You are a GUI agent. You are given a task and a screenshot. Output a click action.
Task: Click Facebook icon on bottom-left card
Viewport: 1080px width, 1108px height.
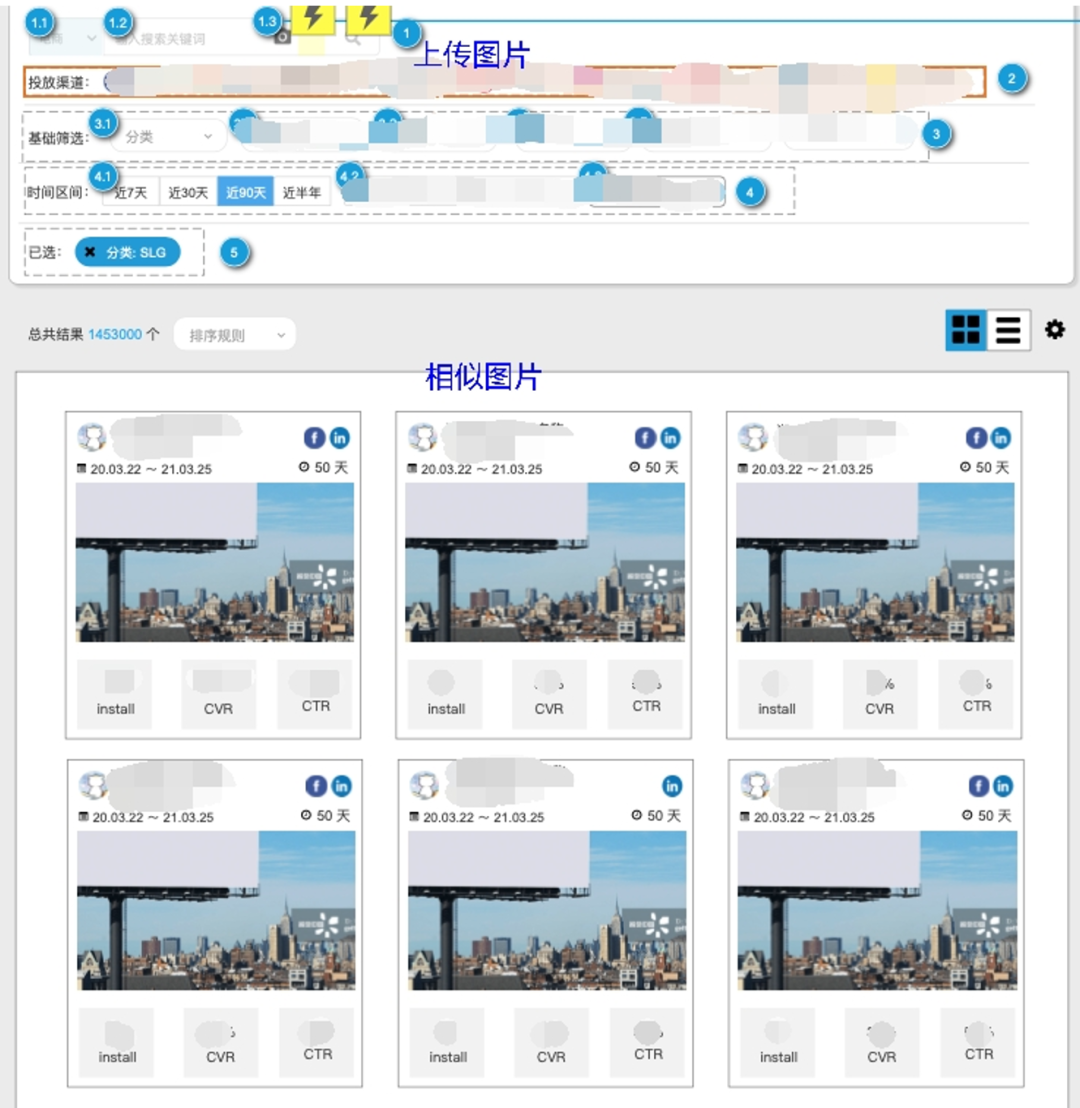click(x=316, y=786)
